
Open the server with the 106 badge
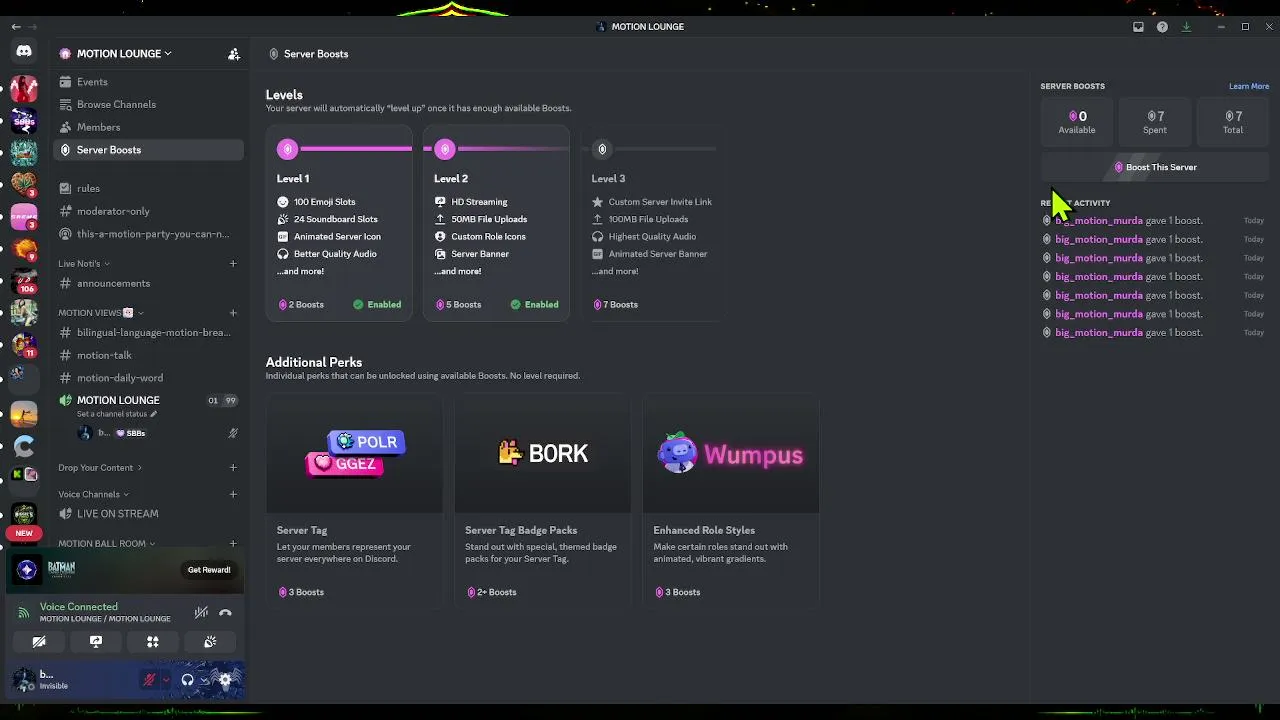point(24,279)
